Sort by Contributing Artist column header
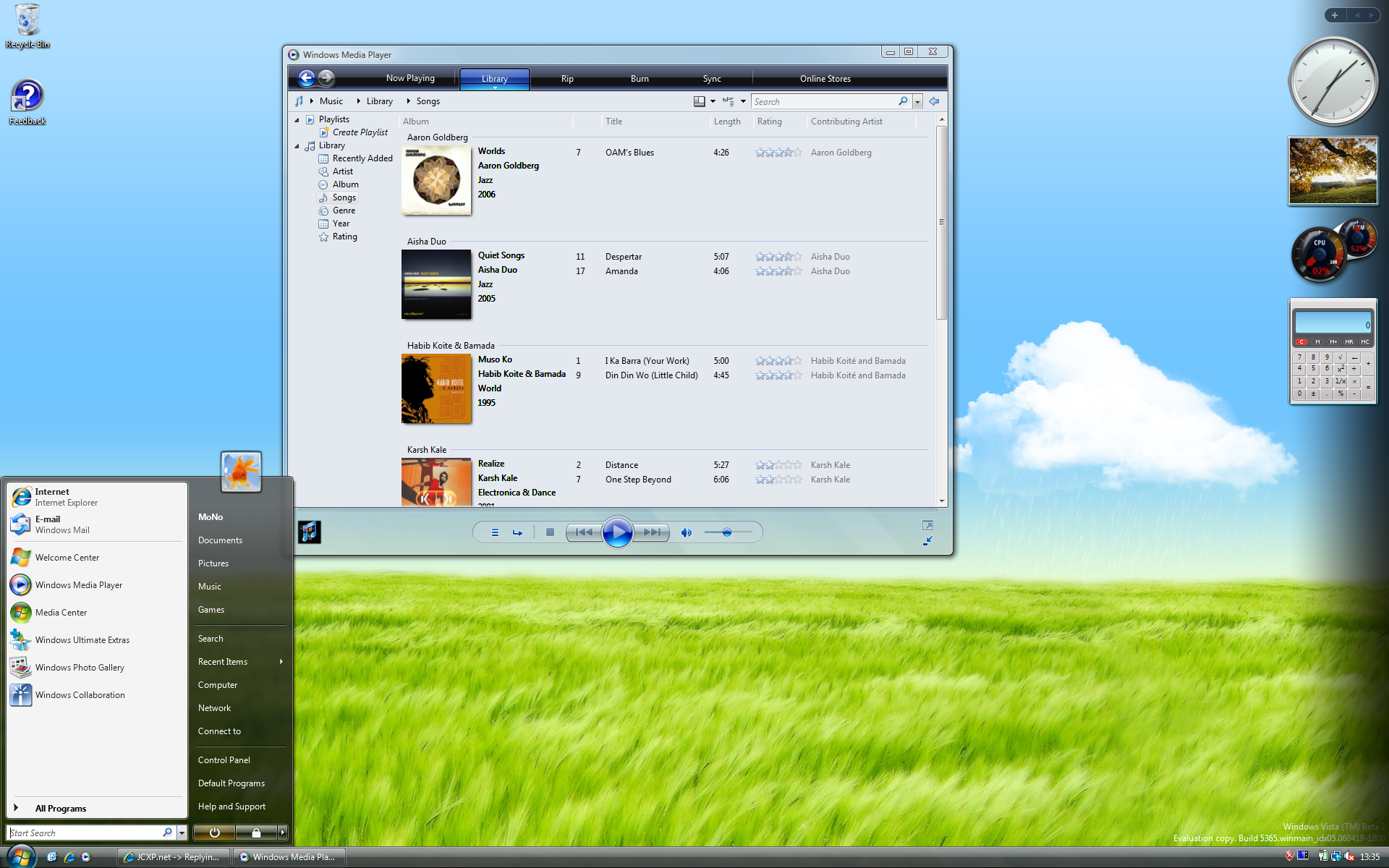Image resolution: width=1389 pixels, height=868 pixels. tap(846, 122)
